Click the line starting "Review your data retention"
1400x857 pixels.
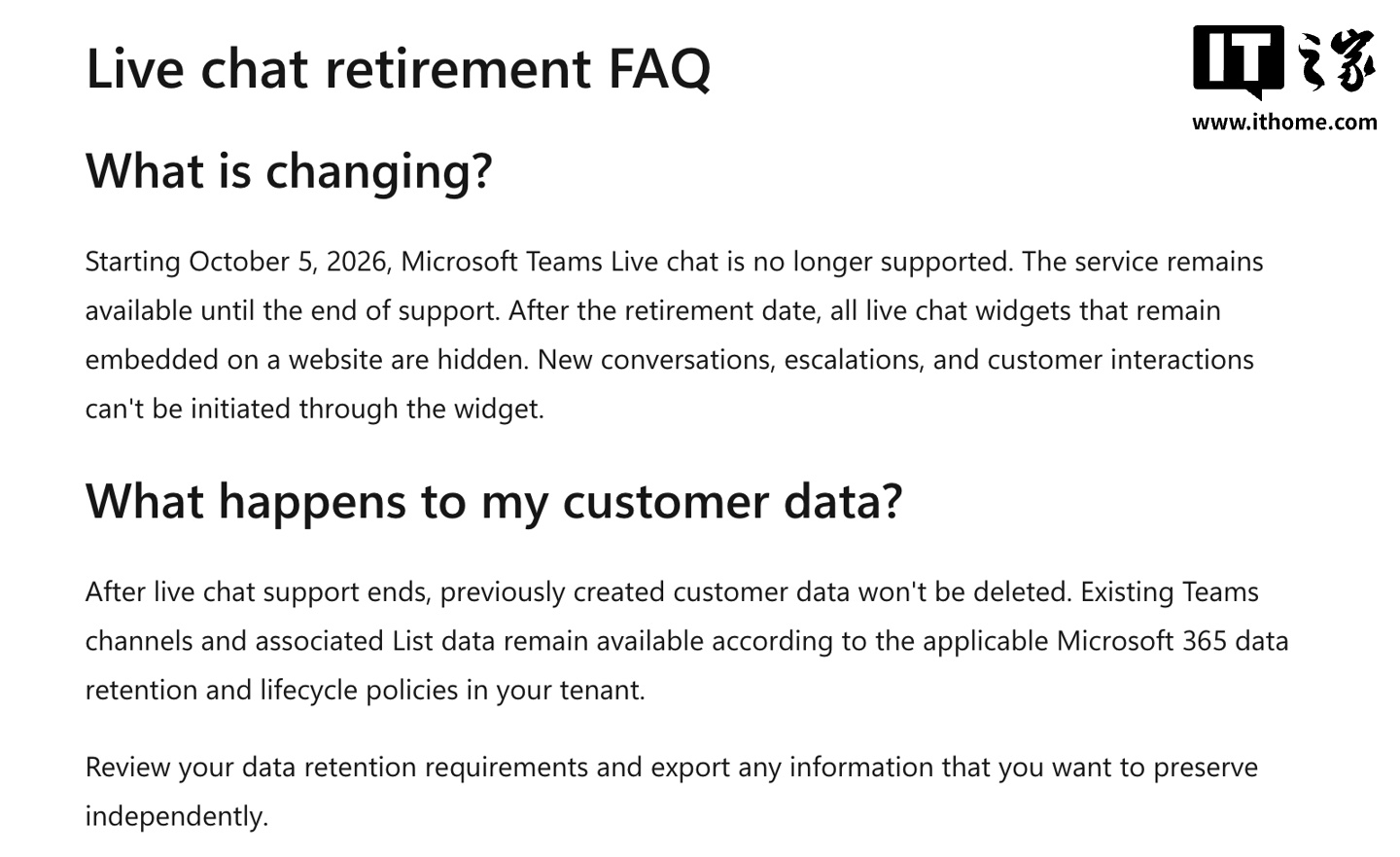click(672, 768)
